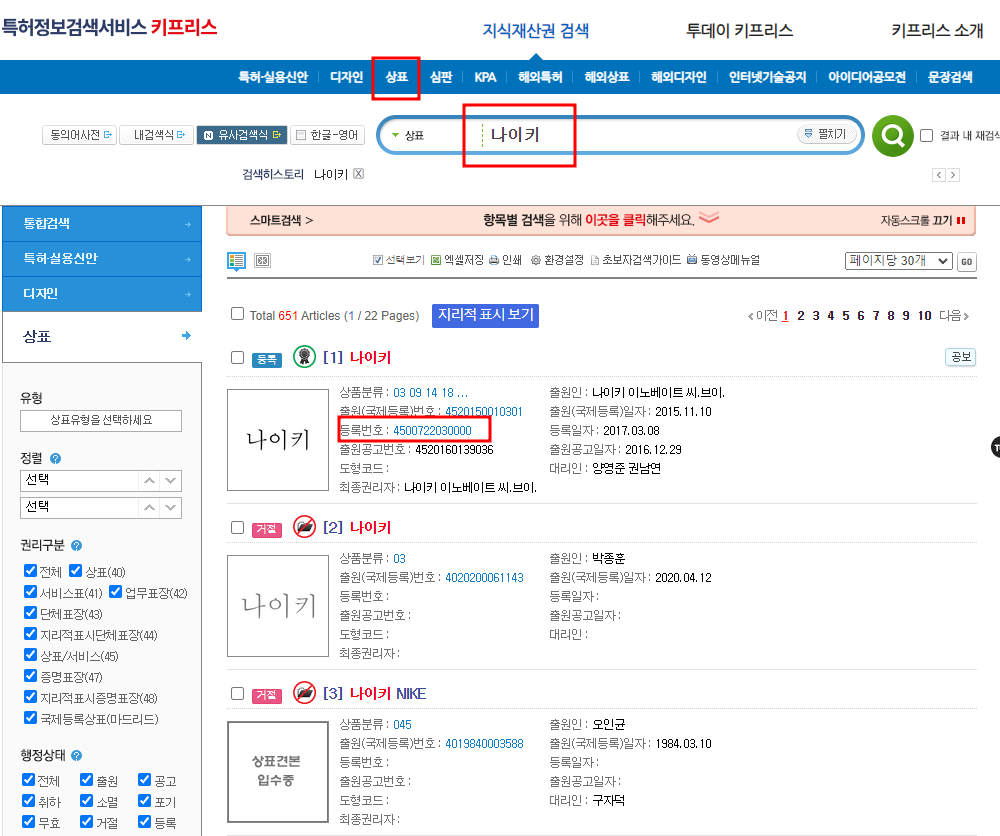Click rejected status icon of result 3
1000x836 pixels.
pyautogui.click(x=304, y=693)
